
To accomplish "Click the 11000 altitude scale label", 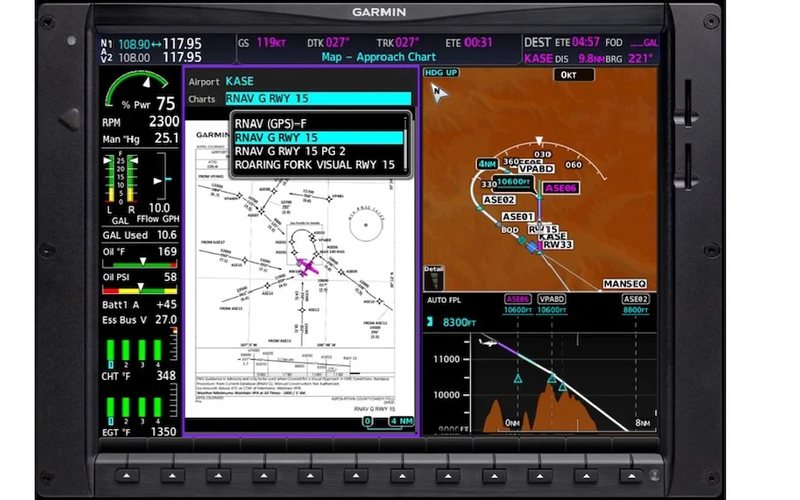I will point(446,359).
